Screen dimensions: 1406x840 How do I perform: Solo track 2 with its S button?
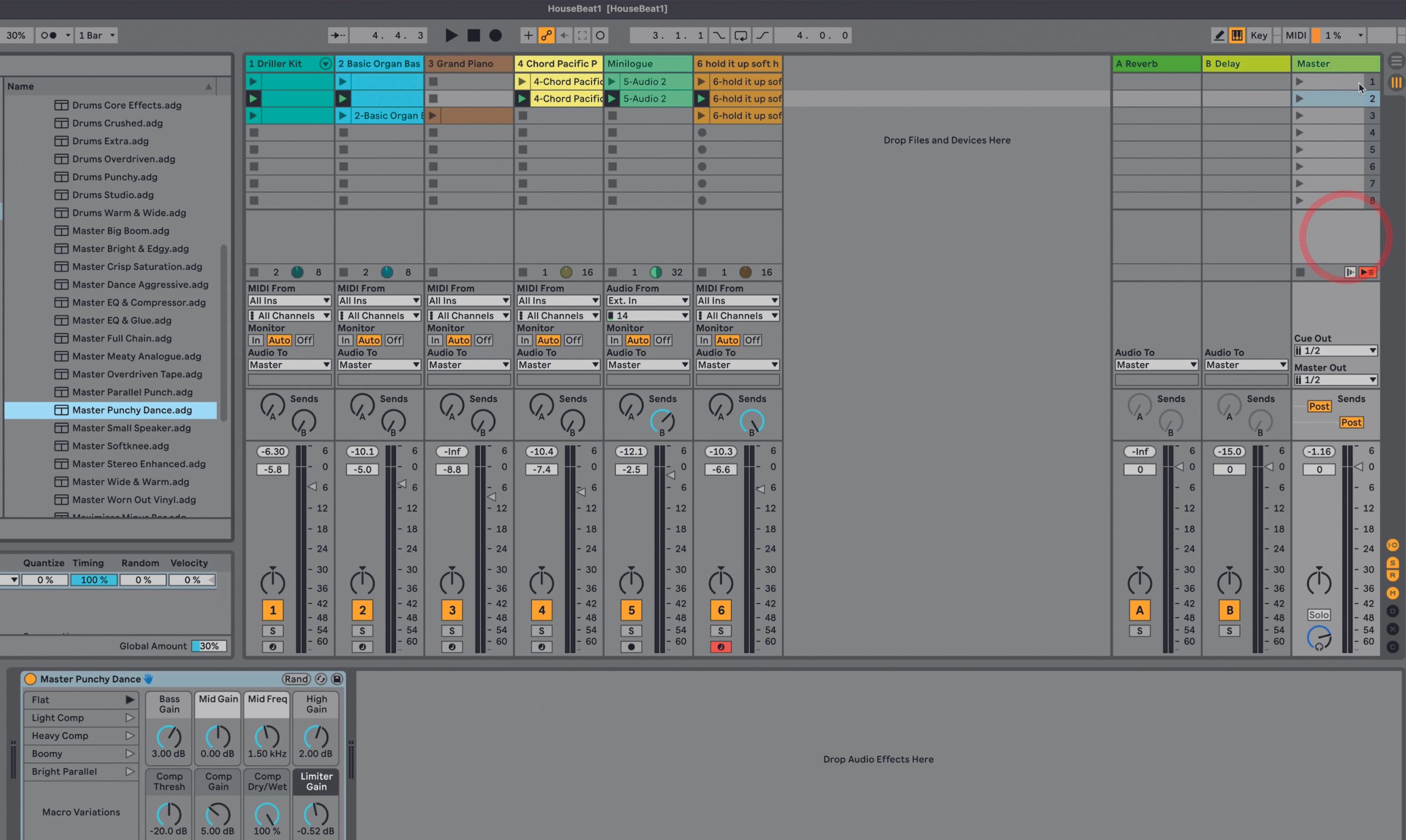pos(362,631)
